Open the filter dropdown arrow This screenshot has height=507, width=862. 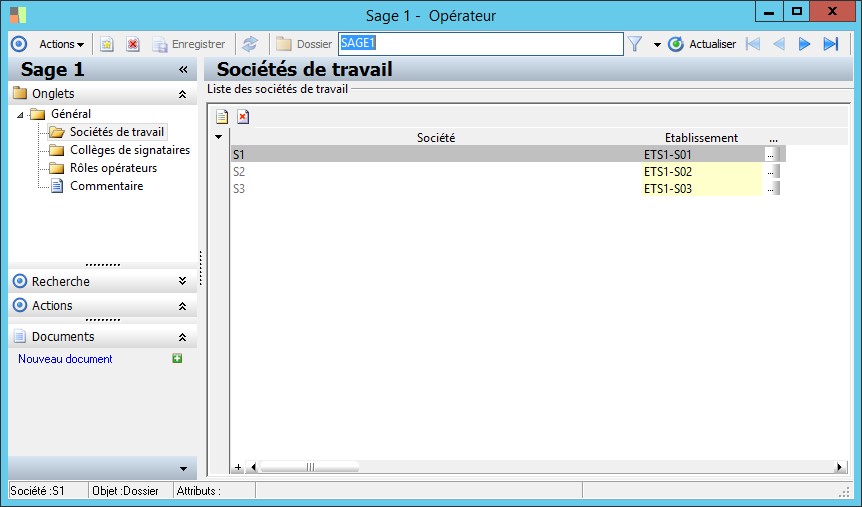point(657,45)
